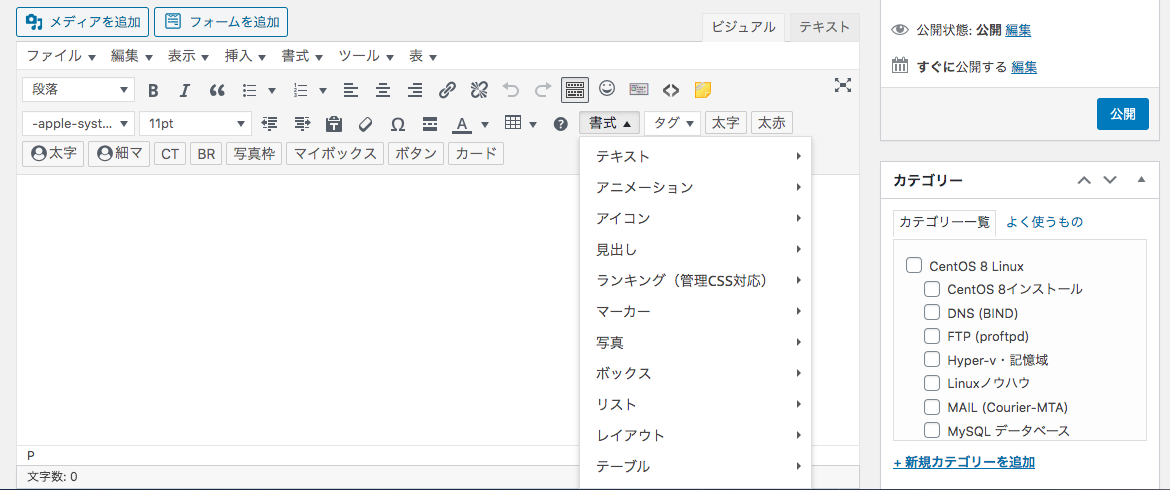Redo the last edit
This screenshot has width=1170, height=490.
click(x=543, y=90)
